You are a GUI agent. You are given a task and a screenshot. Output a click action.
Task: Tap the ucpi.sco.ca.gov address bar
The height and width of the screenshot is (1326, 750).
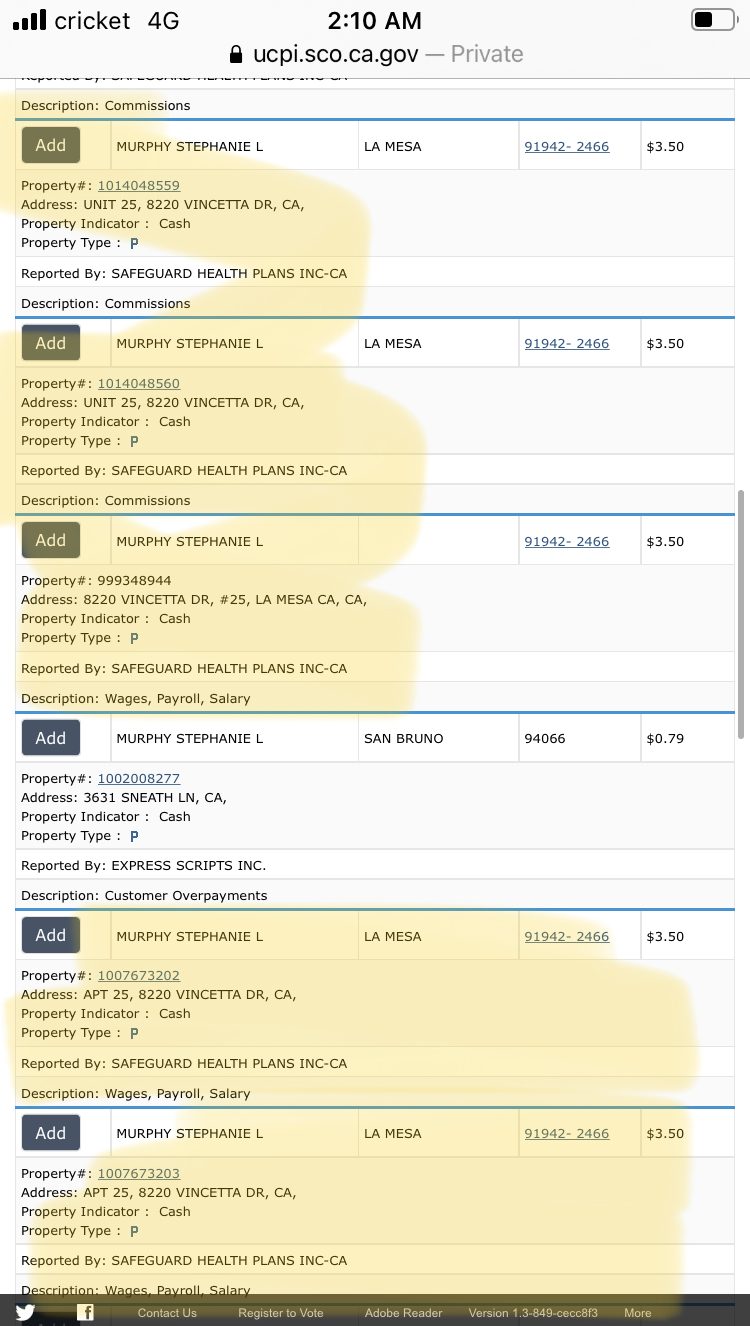point(375,54)
